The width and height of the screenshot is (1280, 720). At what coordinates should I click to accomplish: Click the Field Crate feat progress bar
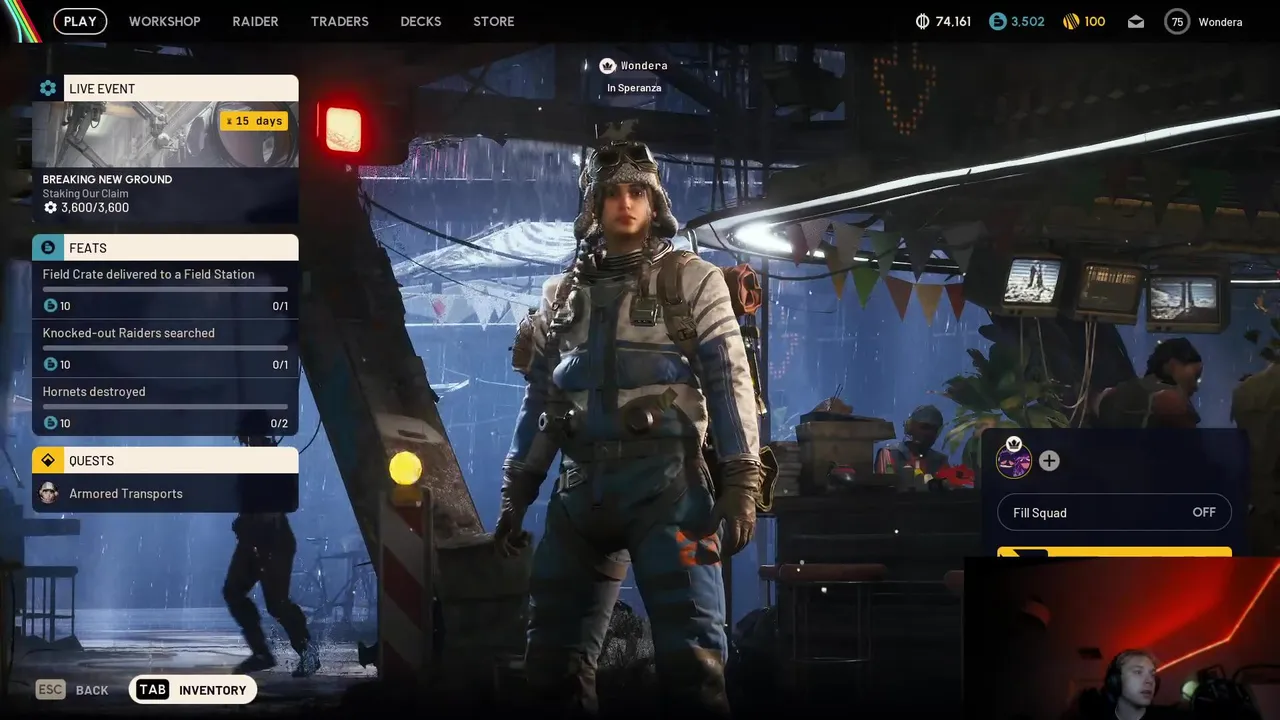pyautogui.click(x=165, y=289)
